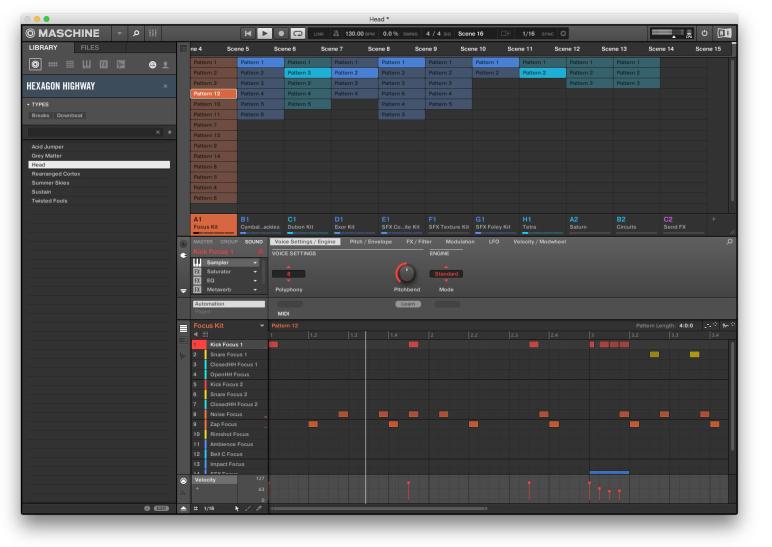
Task: Open the FX / Filter tab
Action: click(418, 242)
